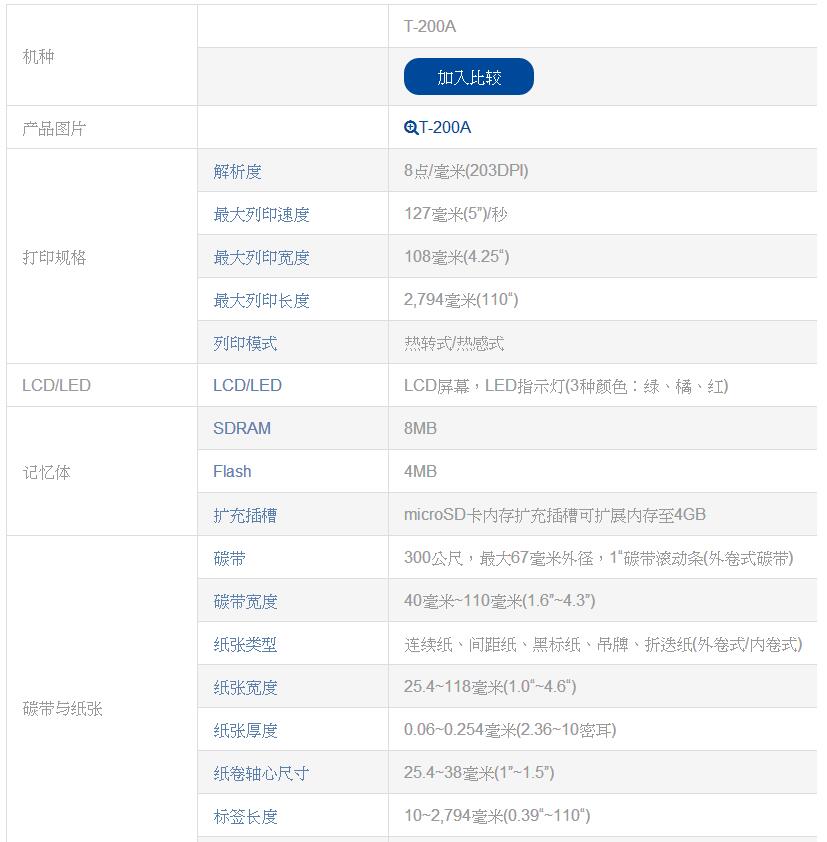Click the 纸张厚度 label
Viewport: 827px width, 842px height.
coord(245,730)
